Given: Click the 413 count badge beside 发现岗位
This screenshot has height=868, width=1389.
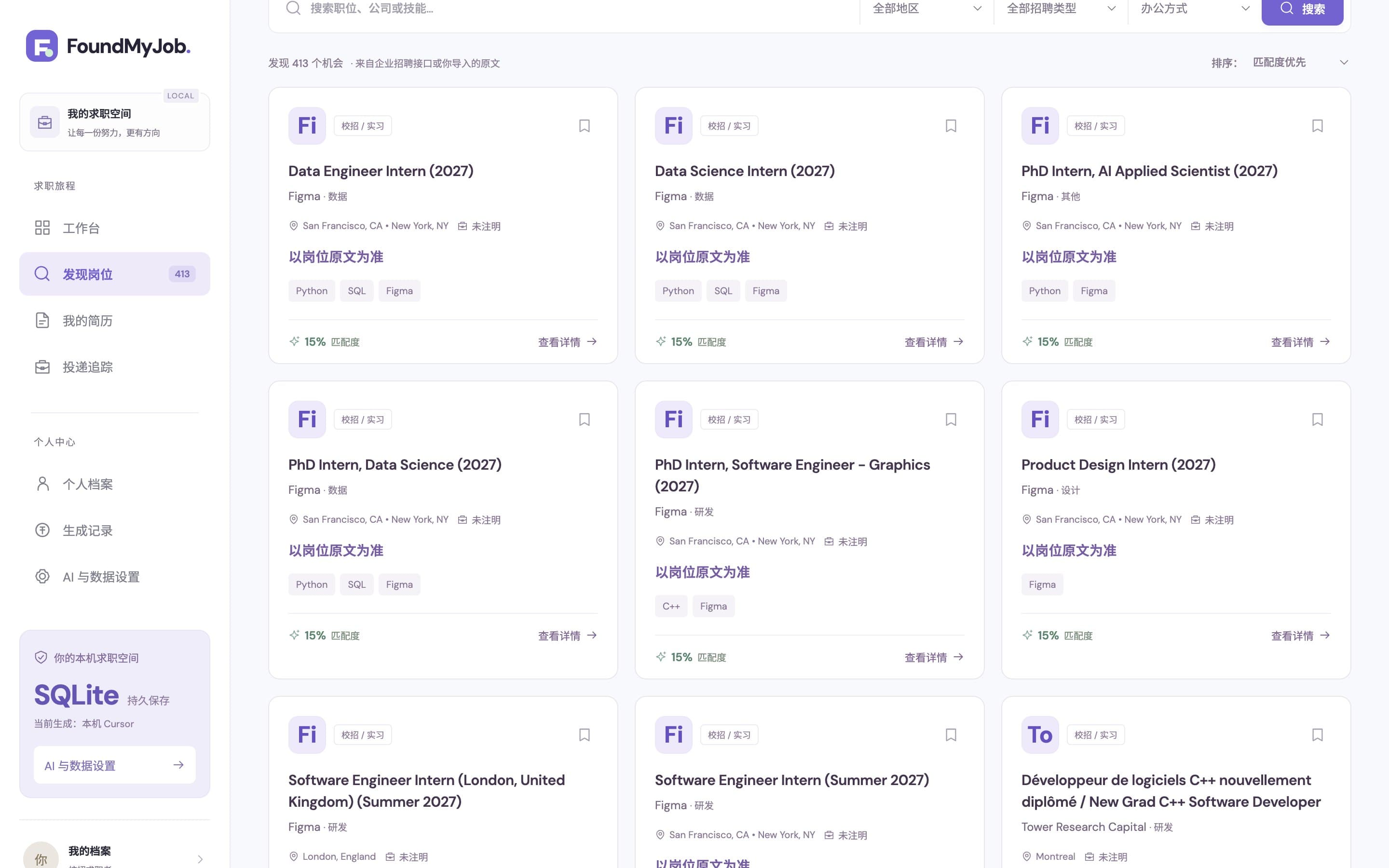Looking at the screenshot, I should (182, 274).
